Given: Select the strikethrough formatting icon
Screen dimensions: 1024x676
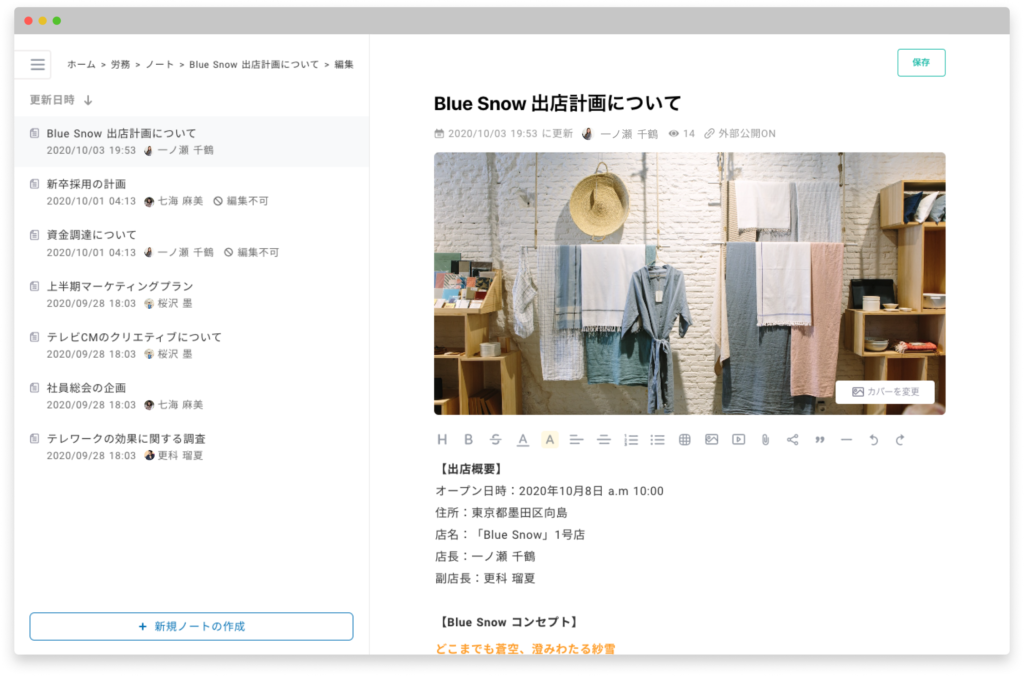Looking at the screenshot, I should 496,438.
